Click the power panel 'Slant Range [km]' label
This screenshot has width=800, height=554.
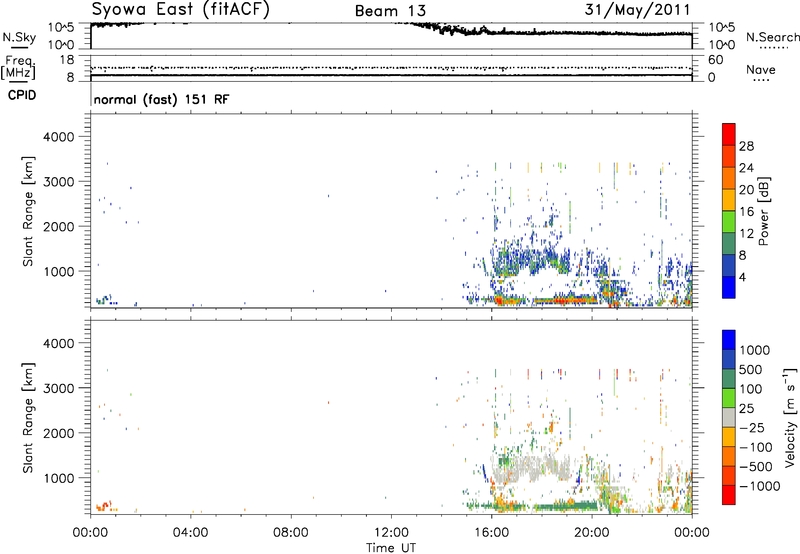[x=28, y=211]
